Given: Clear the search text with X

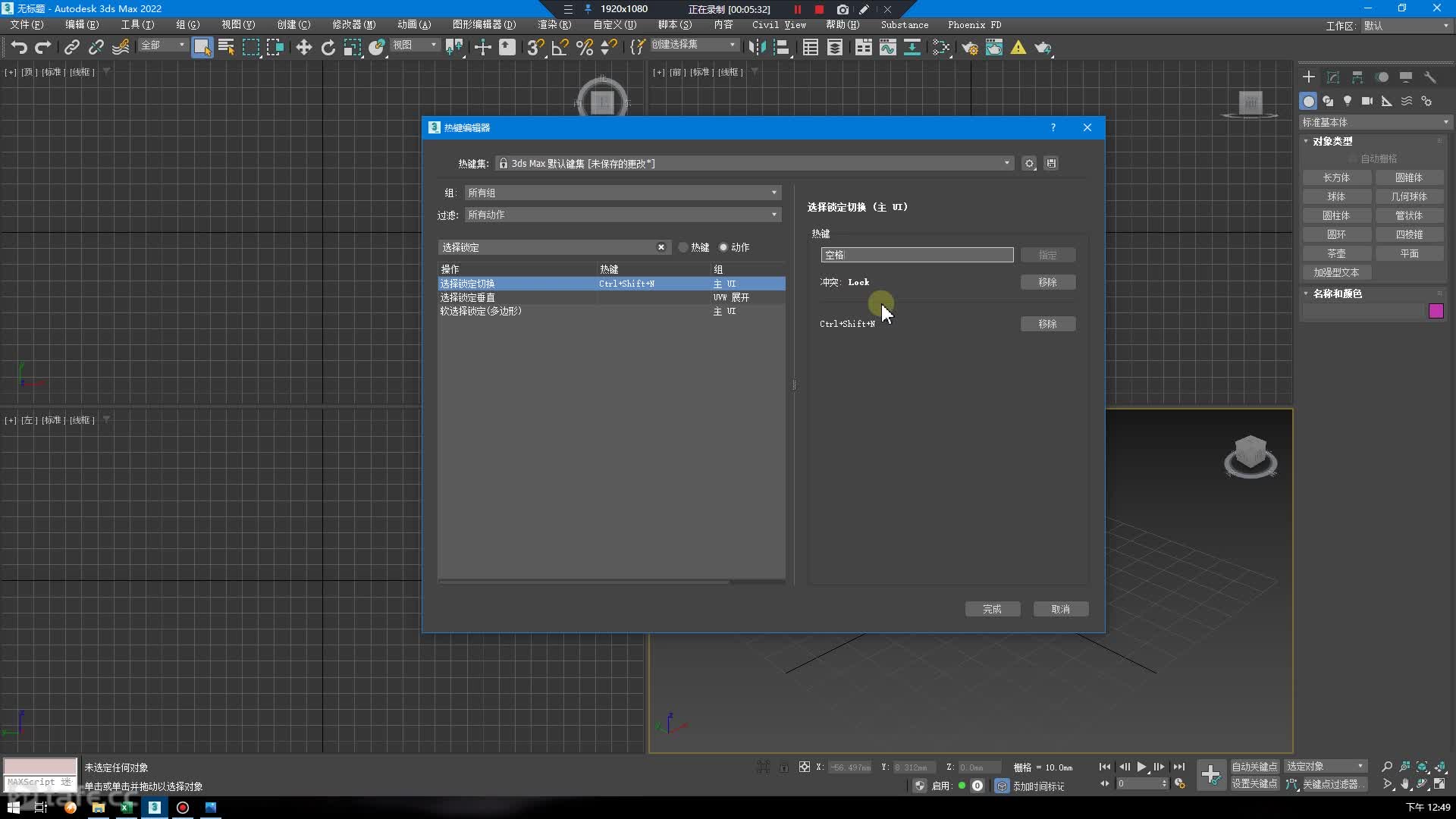Looking at the screenshot, I should [x=661, y=247].
